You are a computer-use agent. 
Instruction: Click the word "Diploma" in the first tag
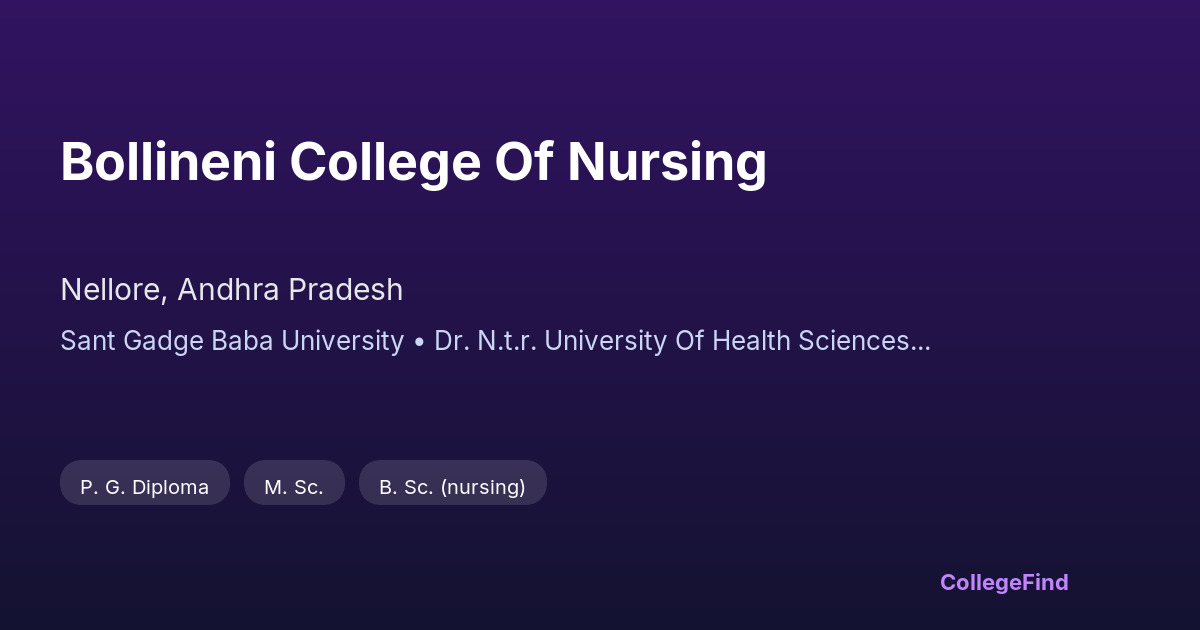[175, 487]
